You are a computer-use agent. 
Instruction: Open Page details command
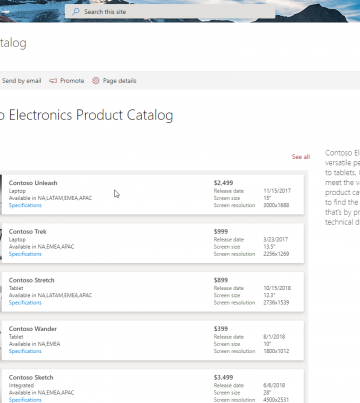click(114, 81)
